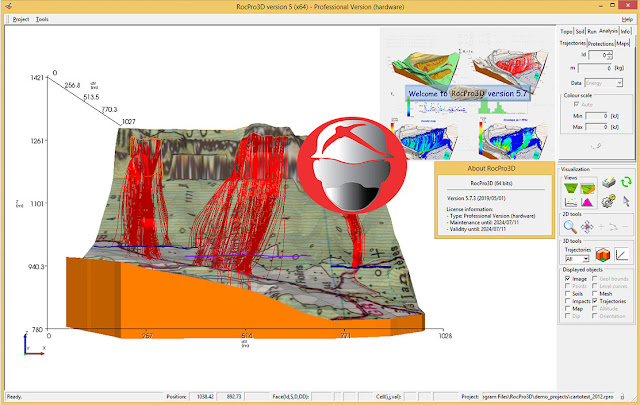Viewport: 640px width, 405px height.
Task: Click the red trajectories thumbnail in welcome image
Action: click(x=510, y=69)
